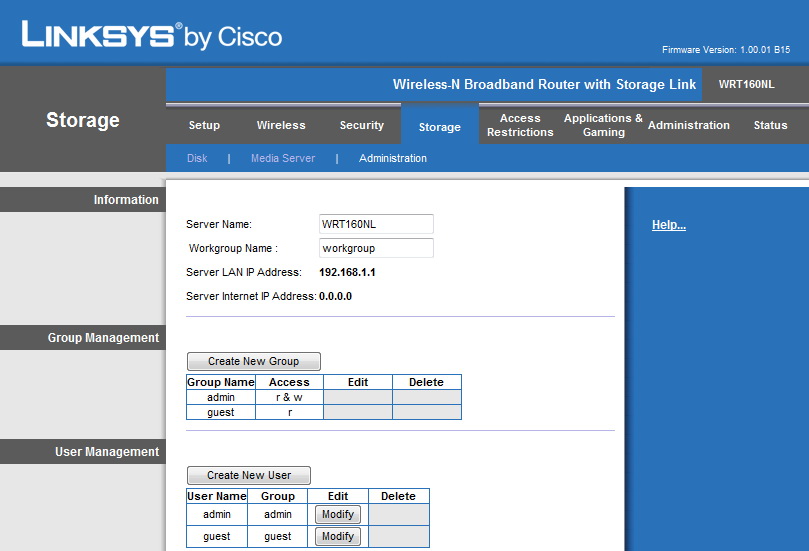Screen dimensions: 809x551
Task: Open the Access Restrictions tab
Action: coord(520,125)
